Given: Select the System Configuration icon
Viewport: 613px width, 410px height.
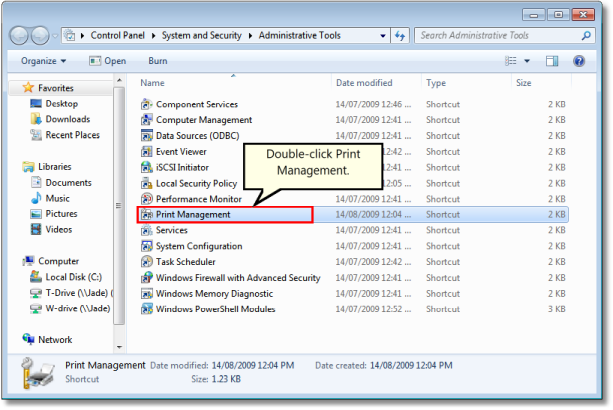Looking at the screenshot, I should click(x=147, y=246).
